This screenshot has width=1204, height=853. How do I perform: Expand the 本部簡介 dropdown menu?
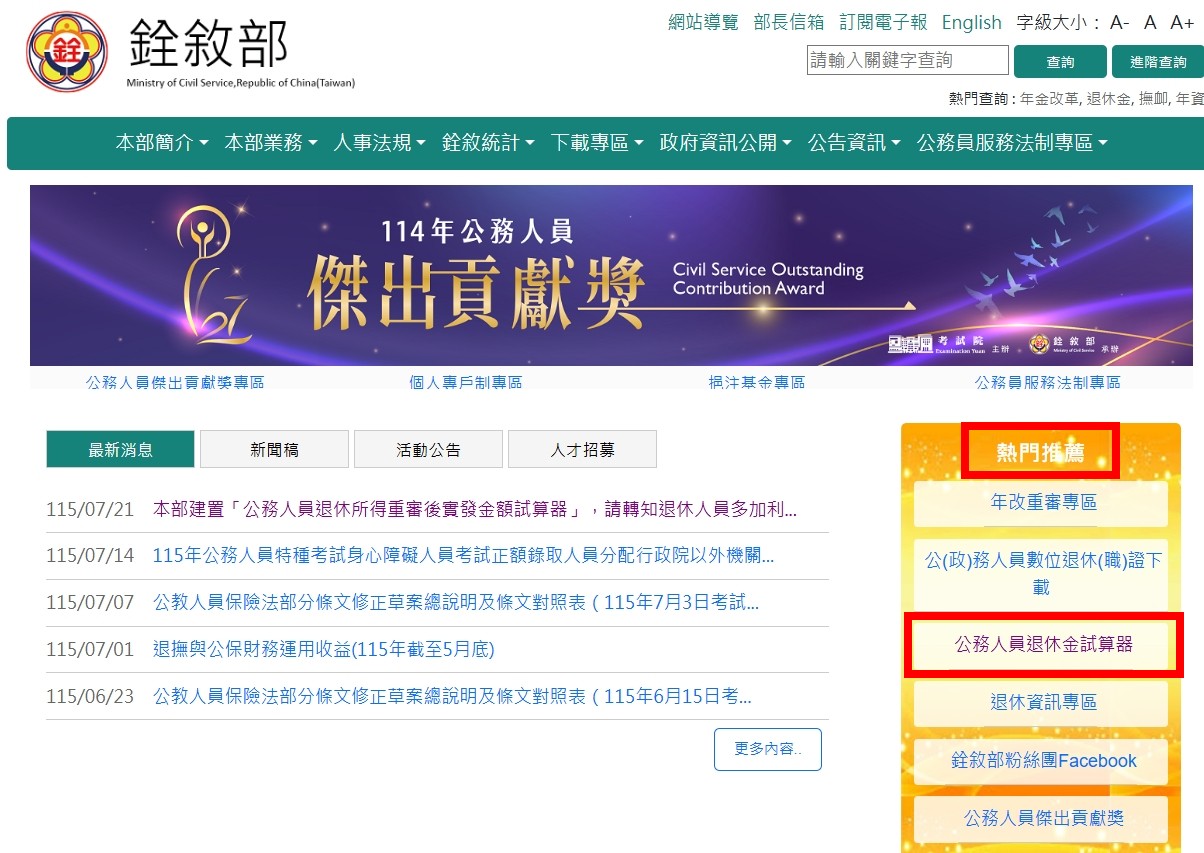coord(162,143)
